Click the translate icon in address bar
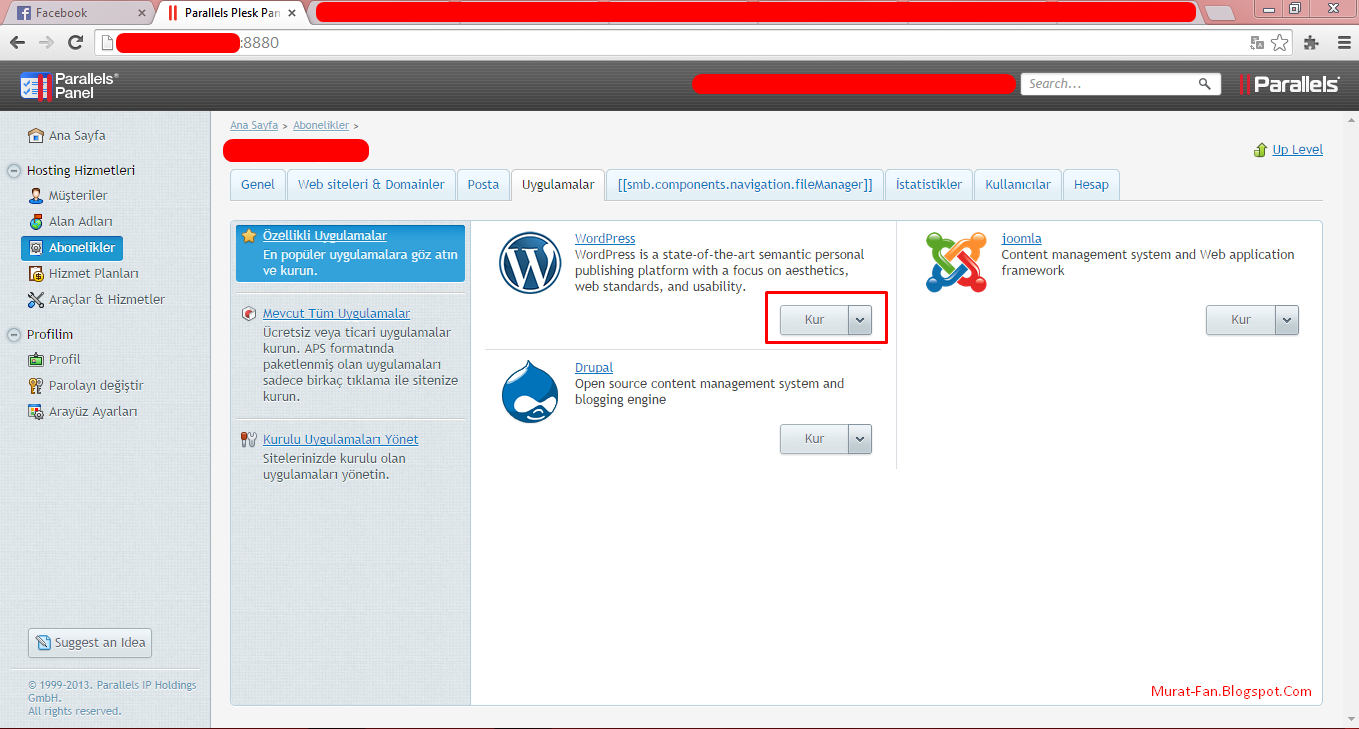Image resolution: width=1359 pixels, height=729 pixels. pos(1257,43)
